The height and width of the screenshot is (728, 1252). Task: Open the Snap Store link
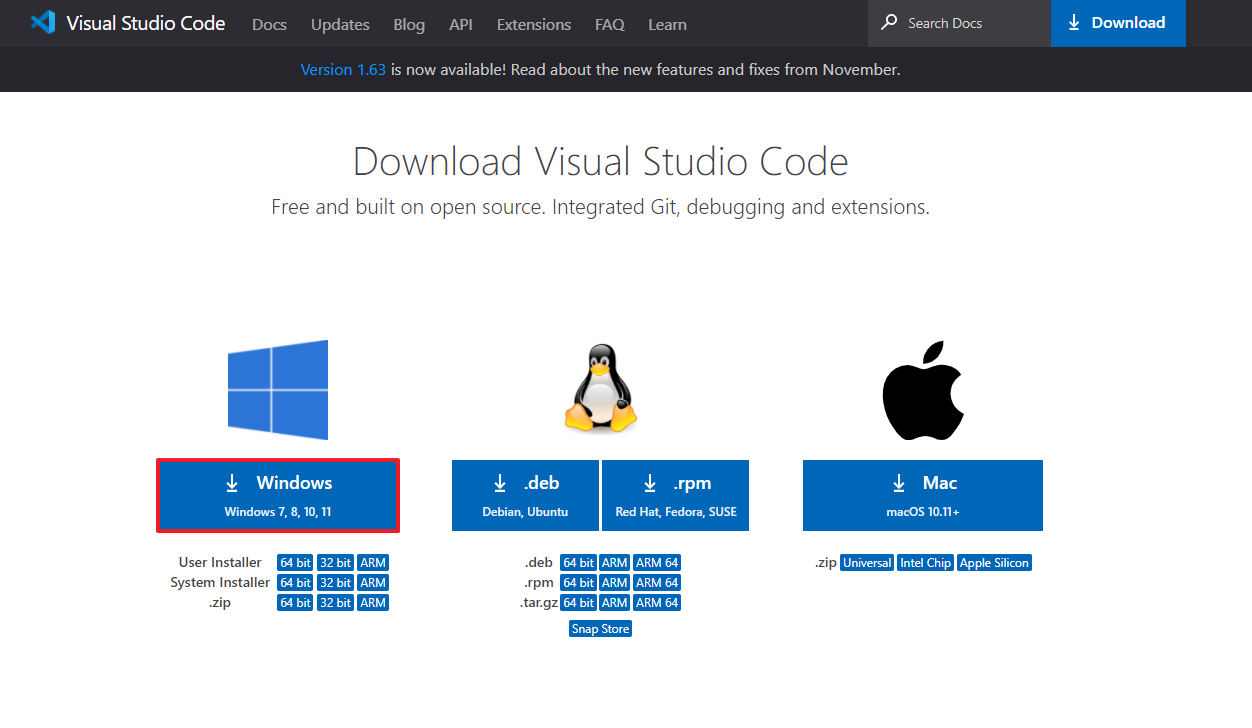point(600,629)
